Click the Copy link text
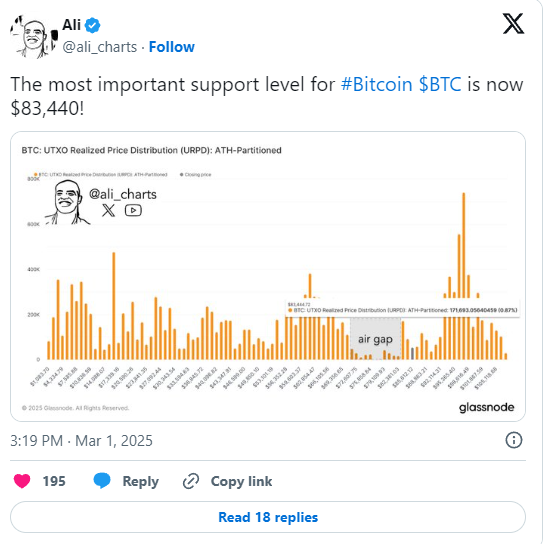Viewport: 543px width, 544px height. 241,481
